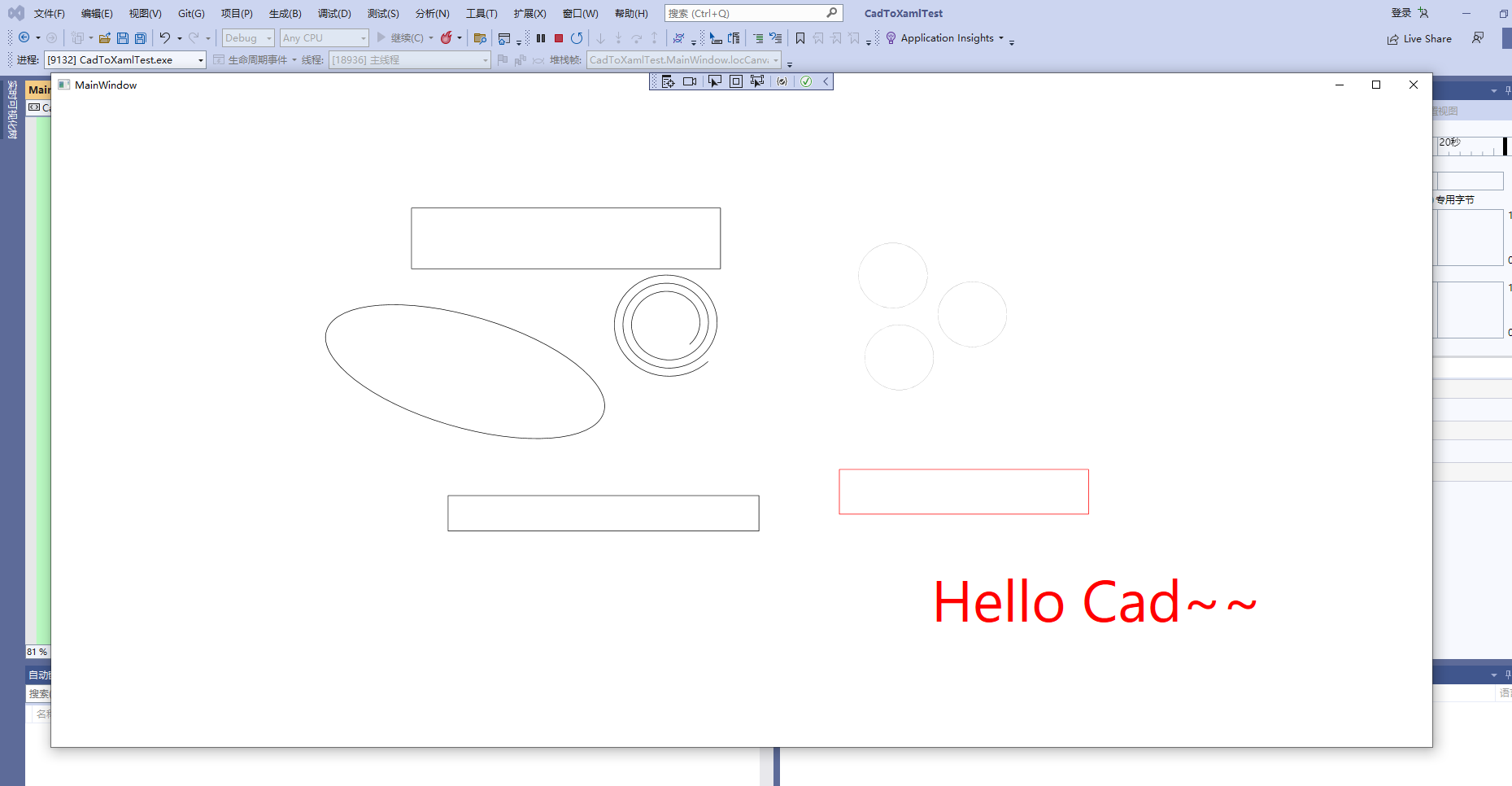Screen dimensions: 1512x786
Task: Enable the green check UI debugging option
Action: click(806, 81)
